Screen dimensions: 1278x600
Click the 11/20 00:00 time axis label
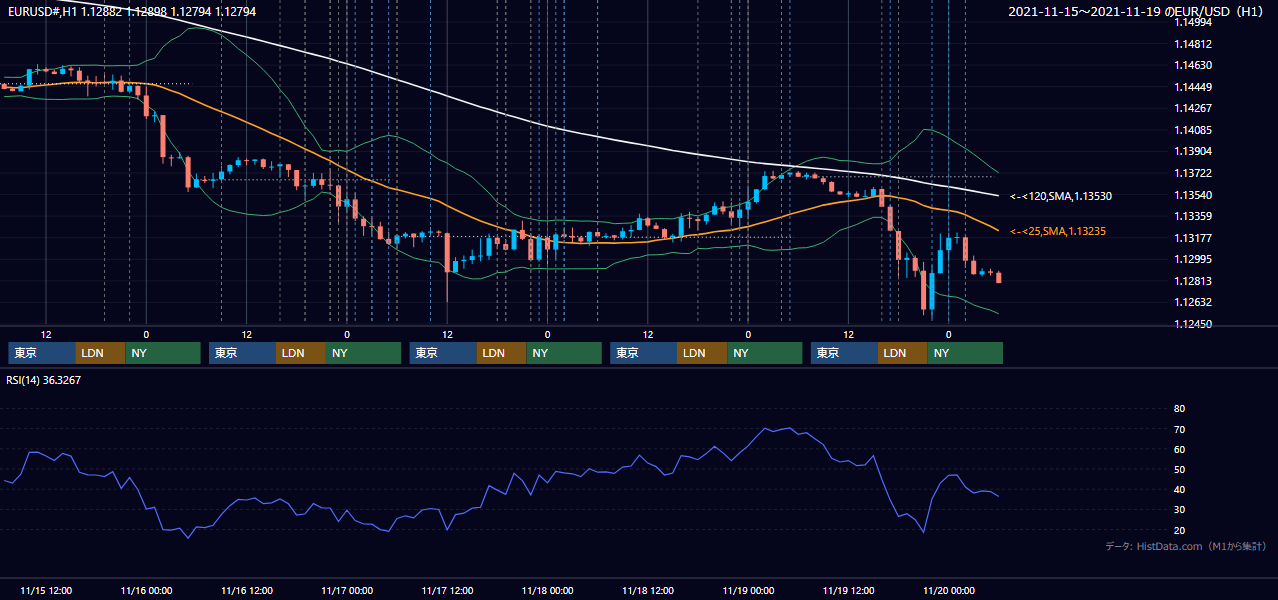click(949, 590)
